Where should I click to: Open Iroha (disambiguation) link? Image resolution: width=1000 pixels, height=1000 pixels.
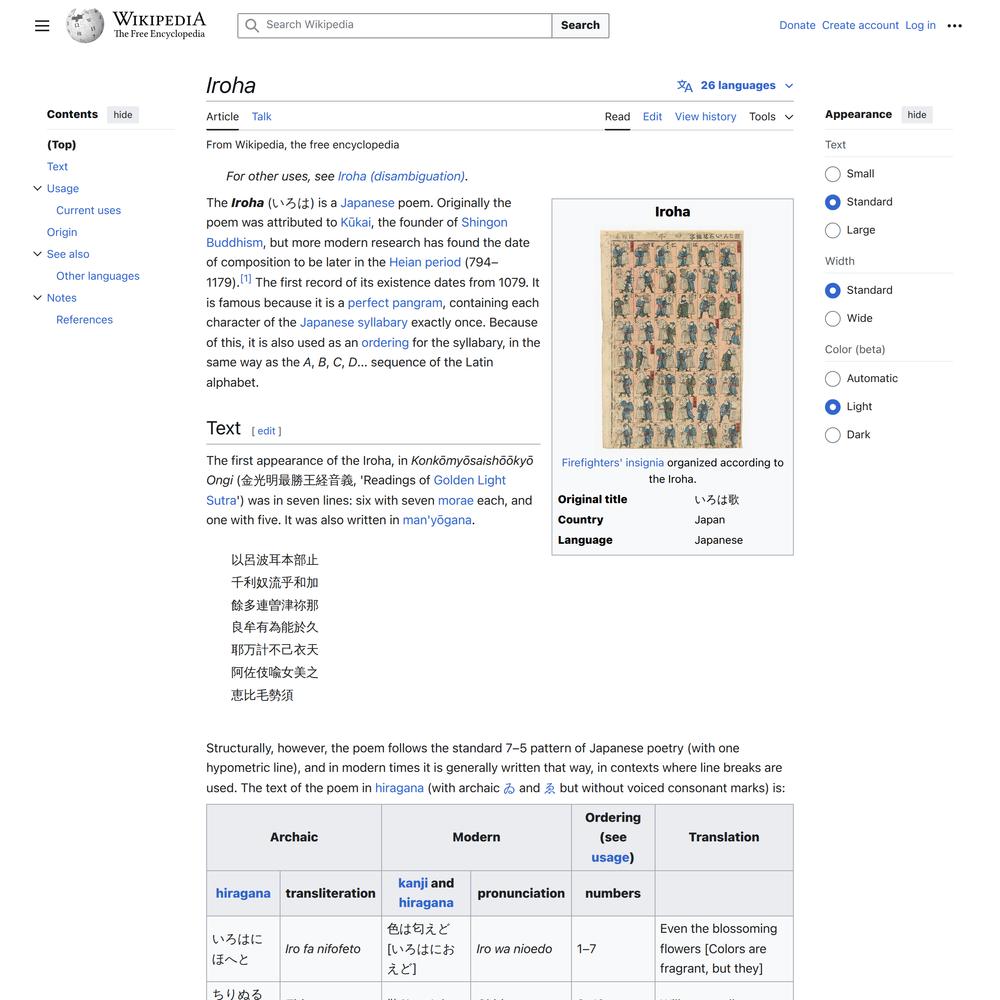[401, 176]
